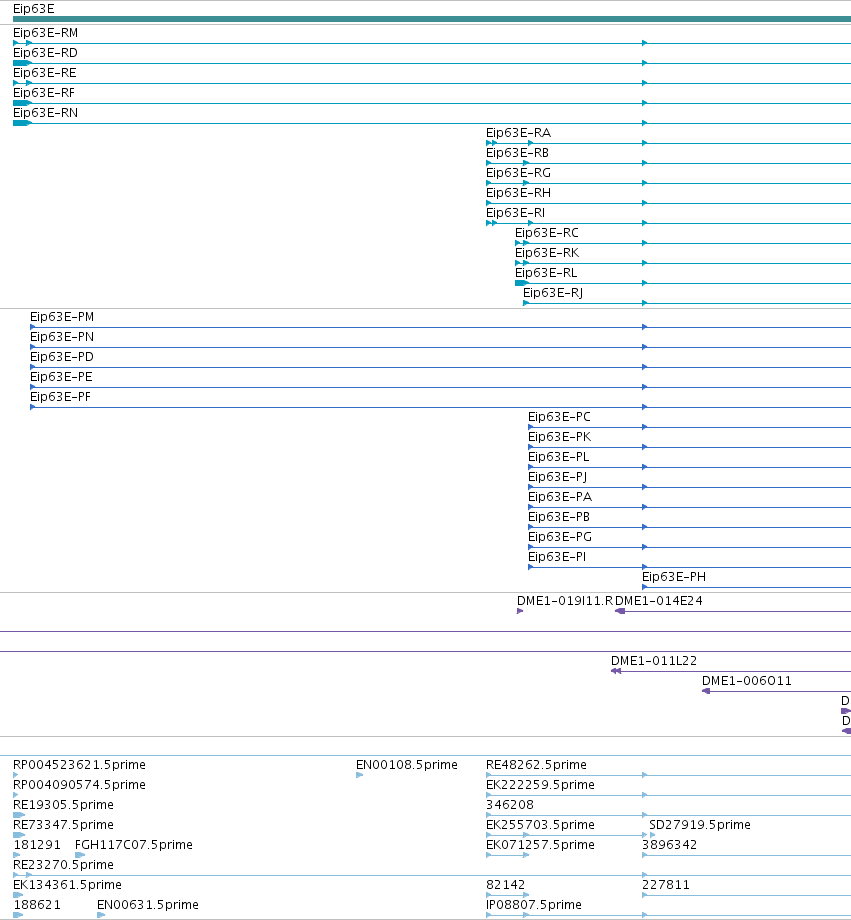This screenshot has width=851, height=920.
Task: Click the 188621 feature label
Action: (x=37, y=904)
